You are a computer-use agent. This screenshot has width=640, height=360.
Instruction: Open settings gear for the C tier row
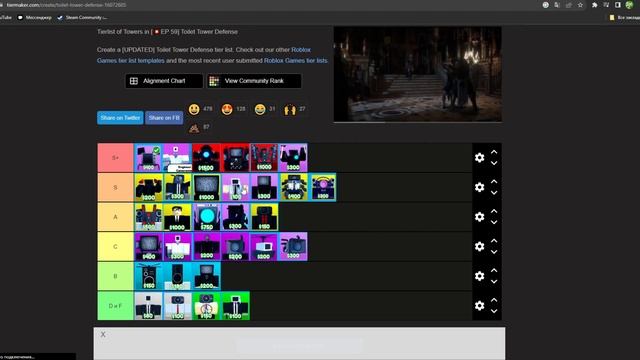(480, 247)
